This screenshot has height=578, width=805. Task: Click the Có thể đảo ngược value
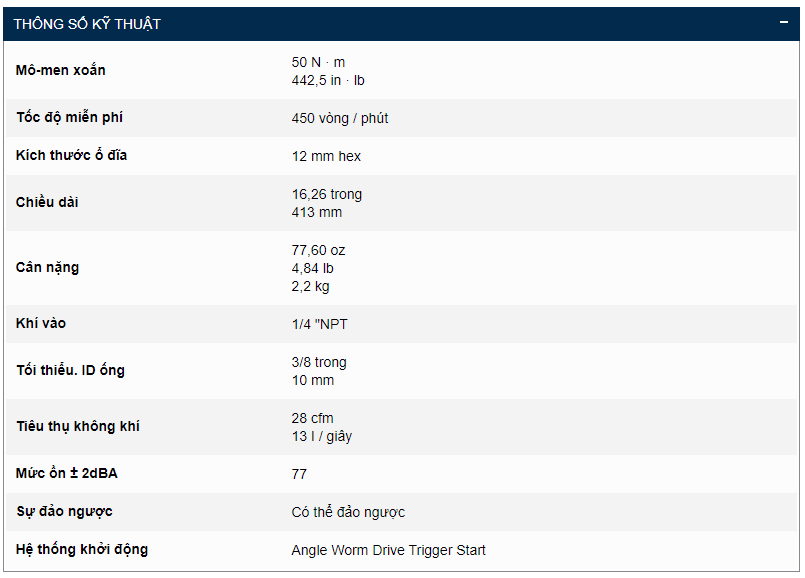(348, 512)
